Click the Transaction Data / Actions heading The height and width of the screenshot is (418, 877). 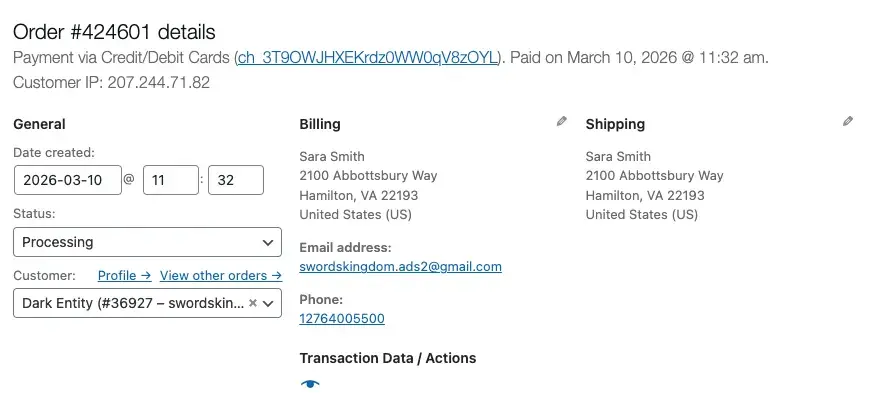pyautogui.click(x=388, y=358)
